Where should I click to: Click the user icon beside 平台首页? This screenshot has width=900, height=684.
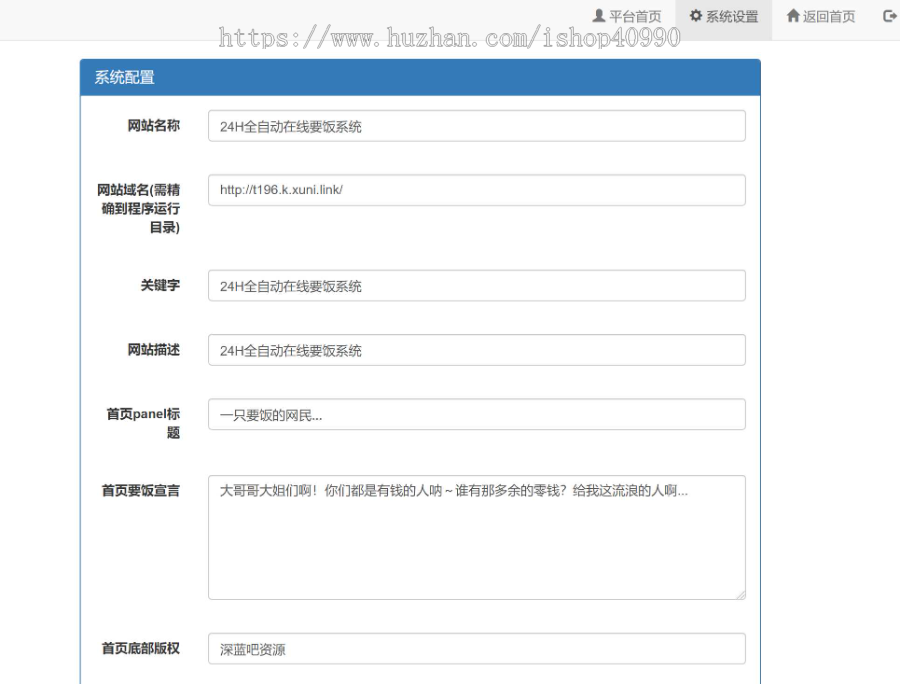tap(599, 15)
